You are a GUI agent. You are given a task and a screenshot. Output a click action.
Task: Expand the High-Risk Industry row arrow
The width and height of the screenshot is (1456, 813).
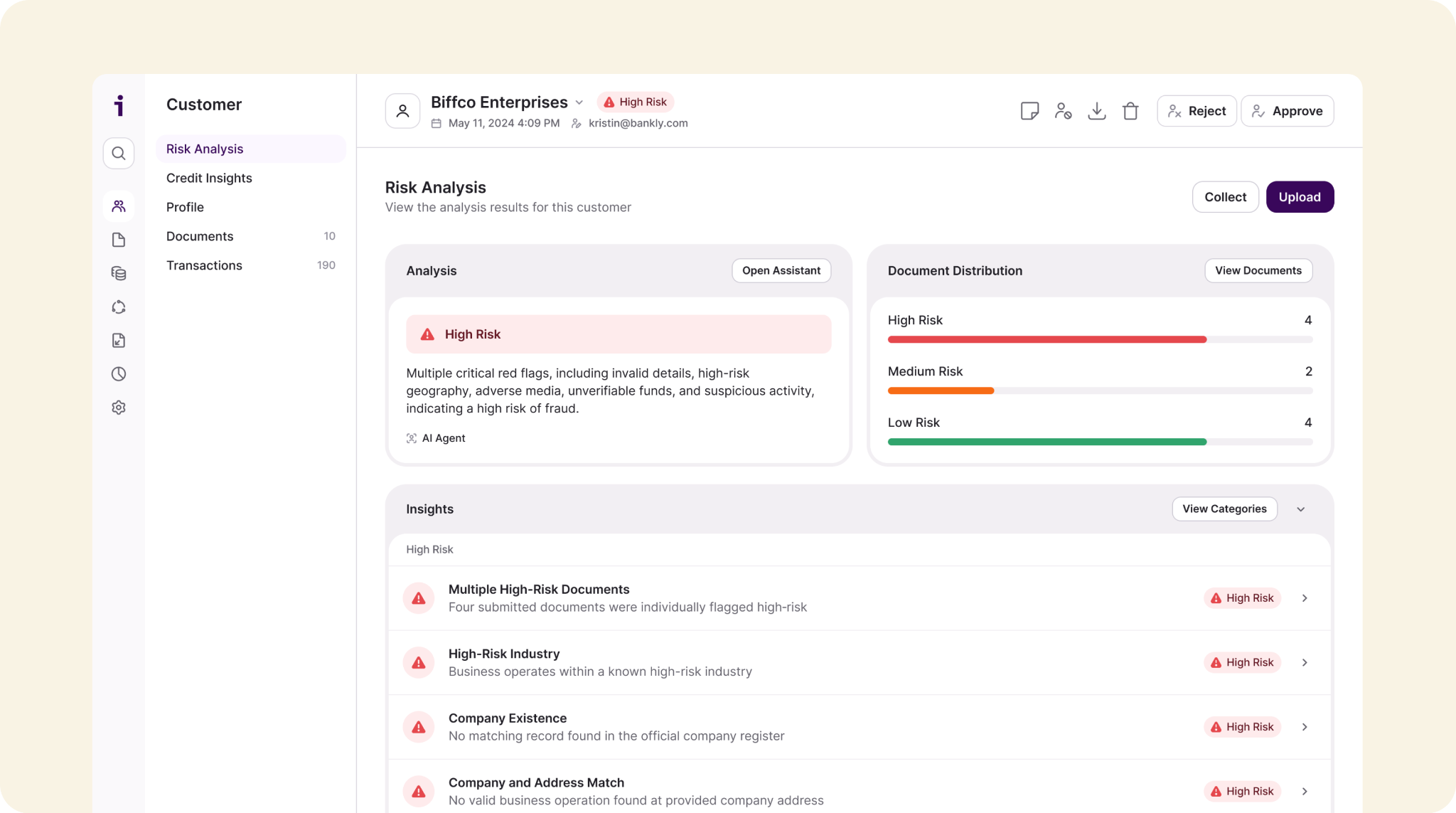tap(1305, 663)
